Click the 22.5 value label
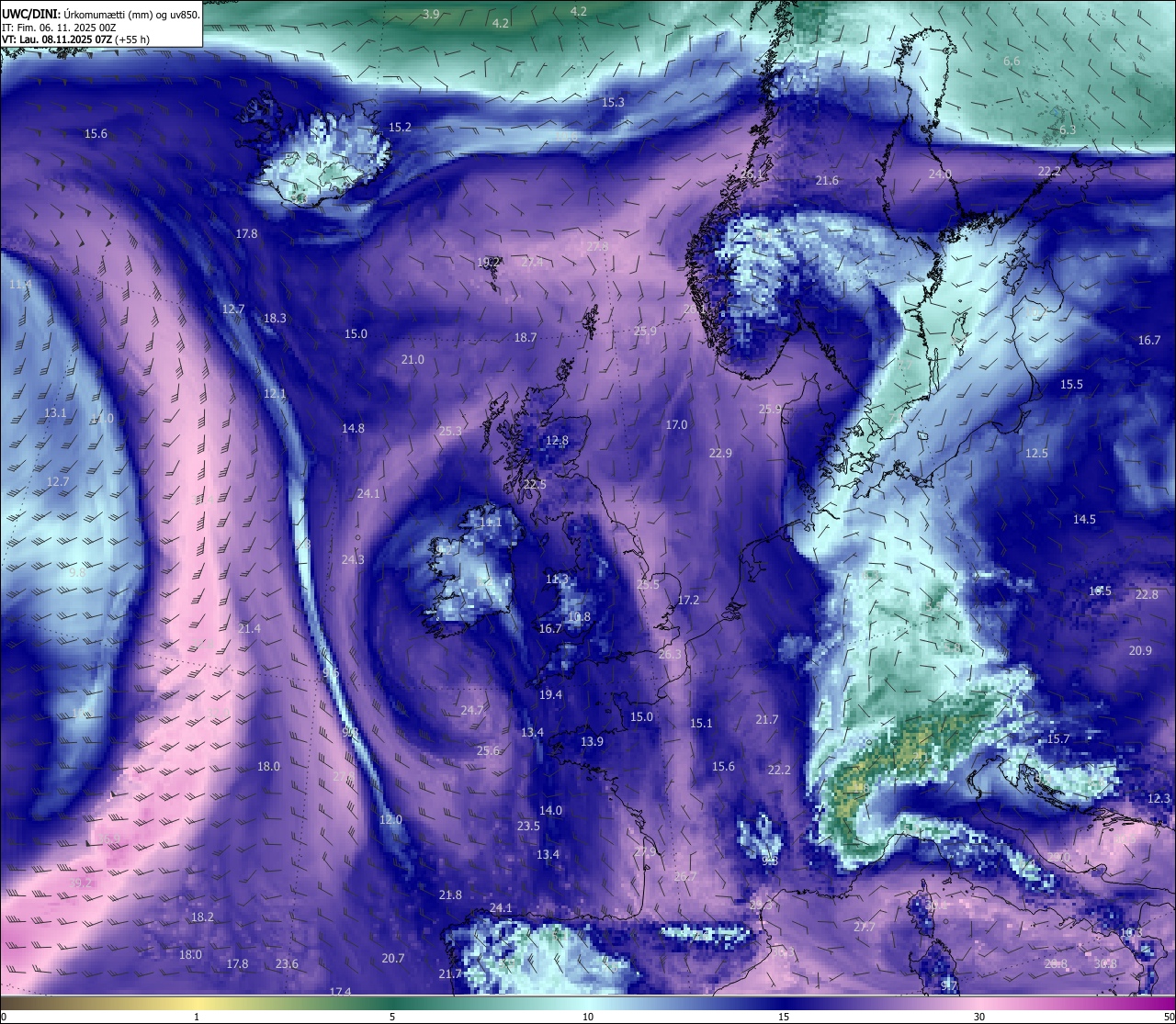Image resolution: width=1176 pixels, height=1024 pixels. point(535,484)
